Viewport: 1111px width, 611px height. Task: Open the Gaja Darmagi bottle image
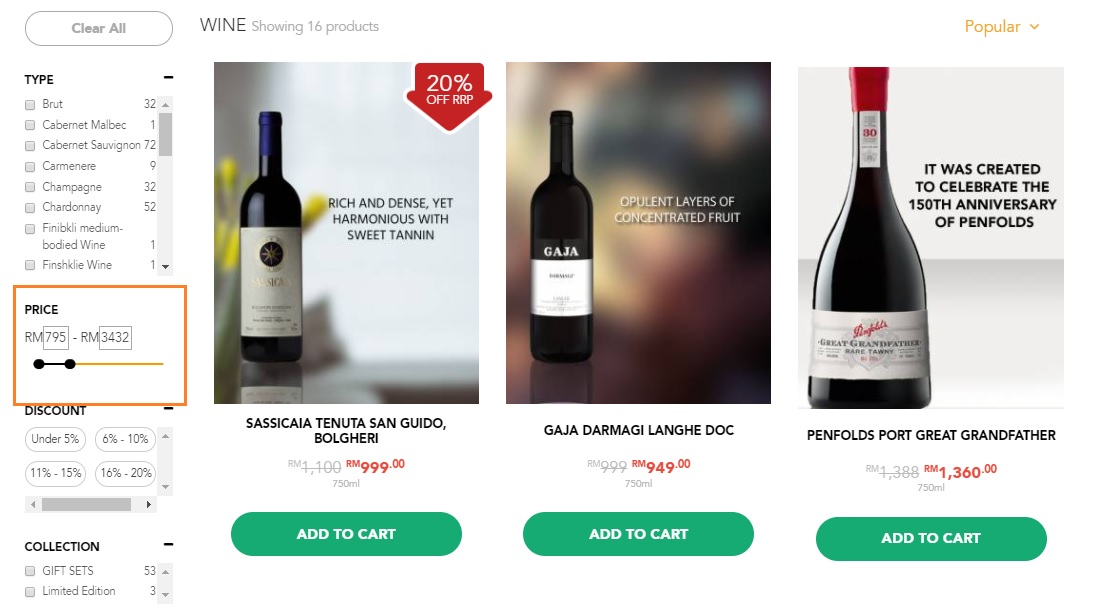(x=638, y=233)
